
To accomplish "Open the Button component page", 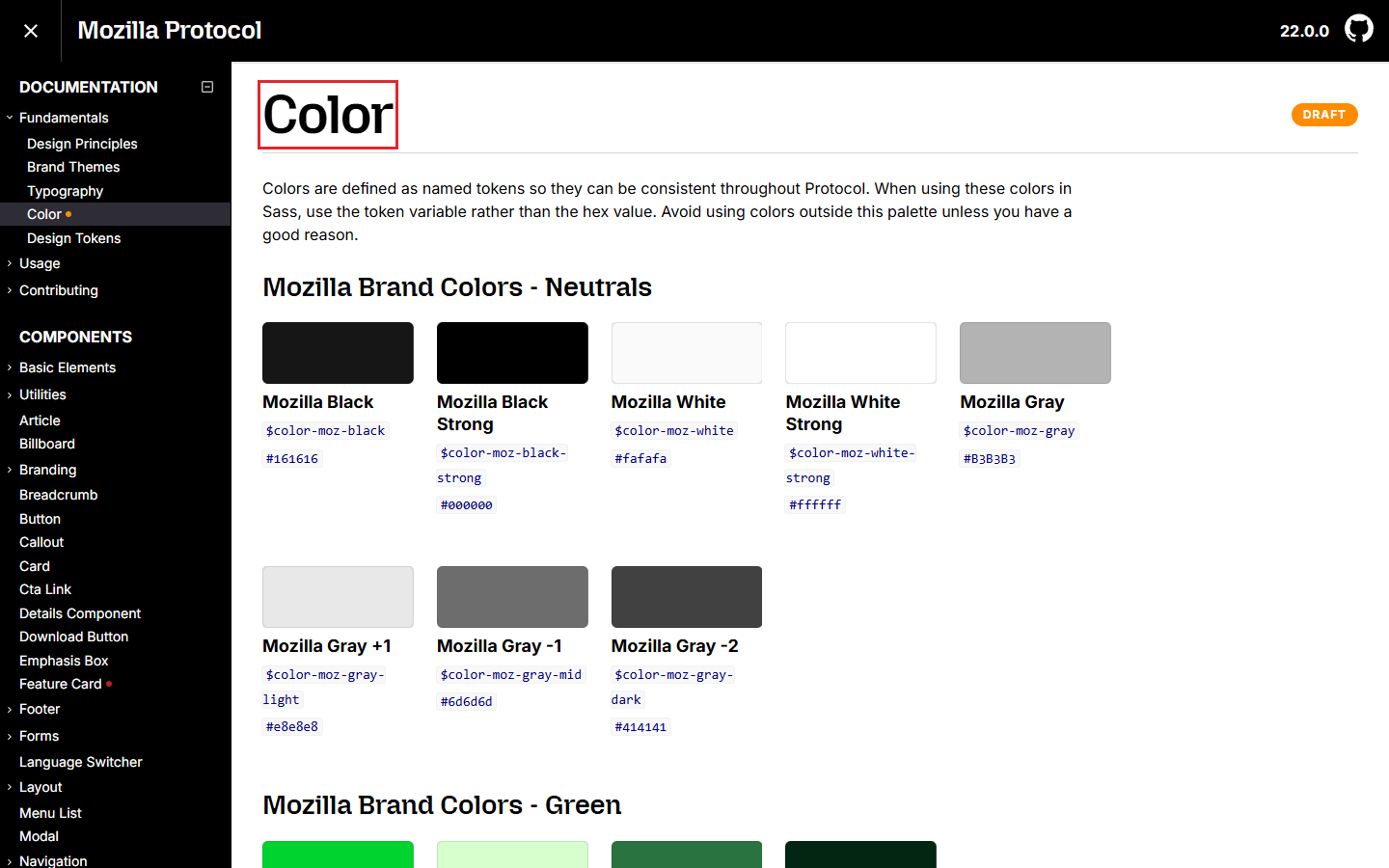I will point(40,519).
